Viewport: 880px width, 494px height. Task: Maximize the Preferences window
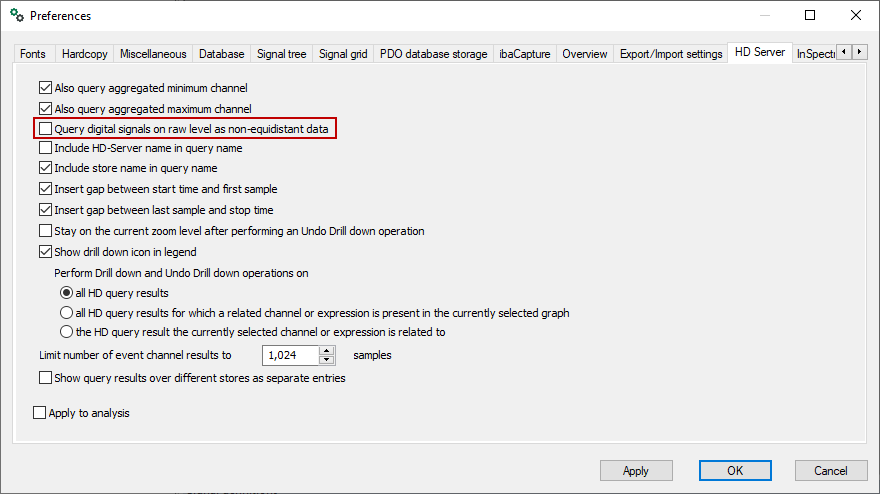pyautogui.click(x=810, y=15)
